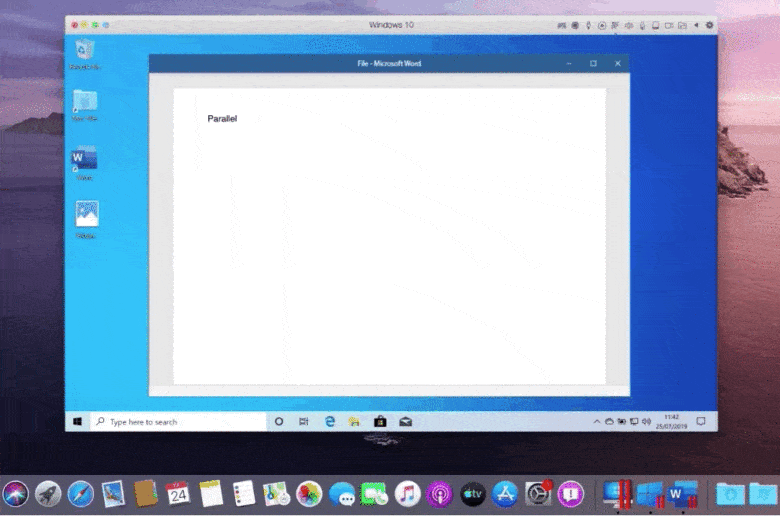
Task: Click the 'File - Microsoft Word' title bar
Action: click(x=389, y=64)
